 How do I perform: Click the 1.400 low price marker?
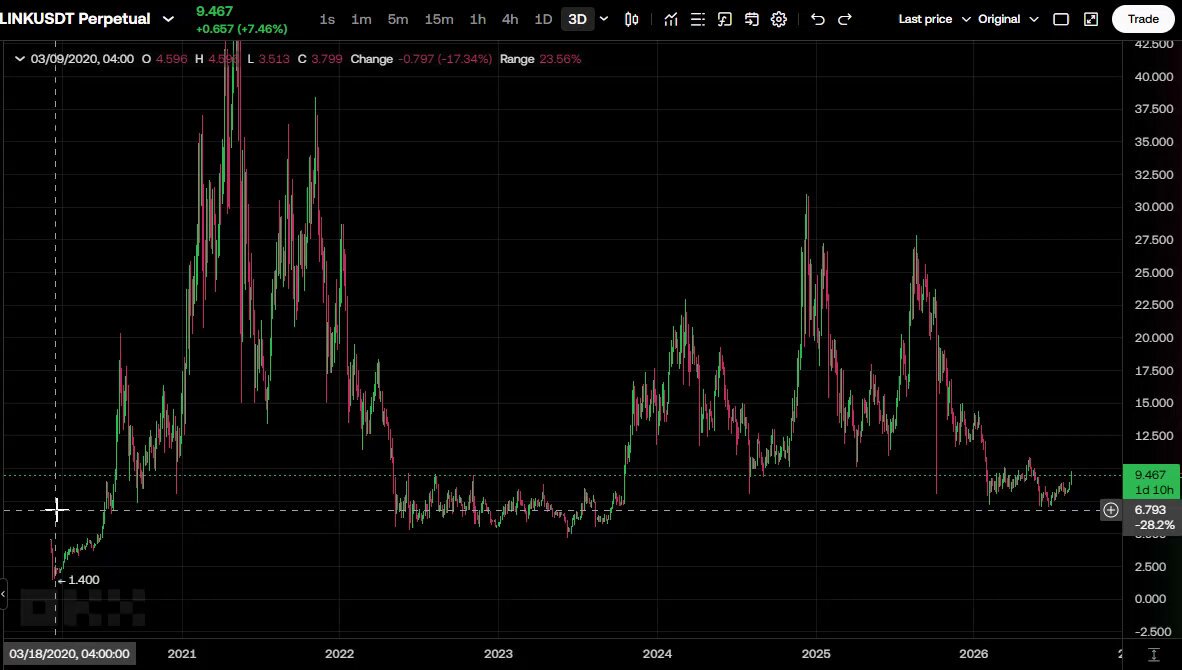pyautogui.click(x=79, y=580)
